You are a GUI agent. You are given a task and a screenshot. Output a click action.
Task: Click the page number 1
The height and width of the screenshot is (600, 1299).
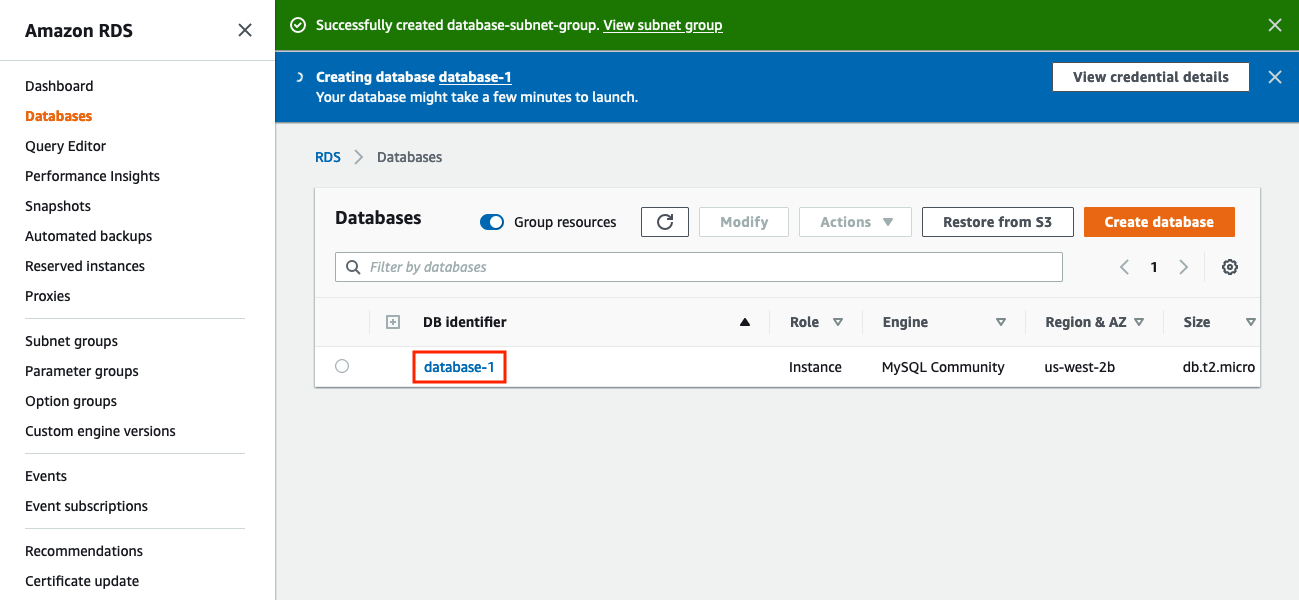1154,267
